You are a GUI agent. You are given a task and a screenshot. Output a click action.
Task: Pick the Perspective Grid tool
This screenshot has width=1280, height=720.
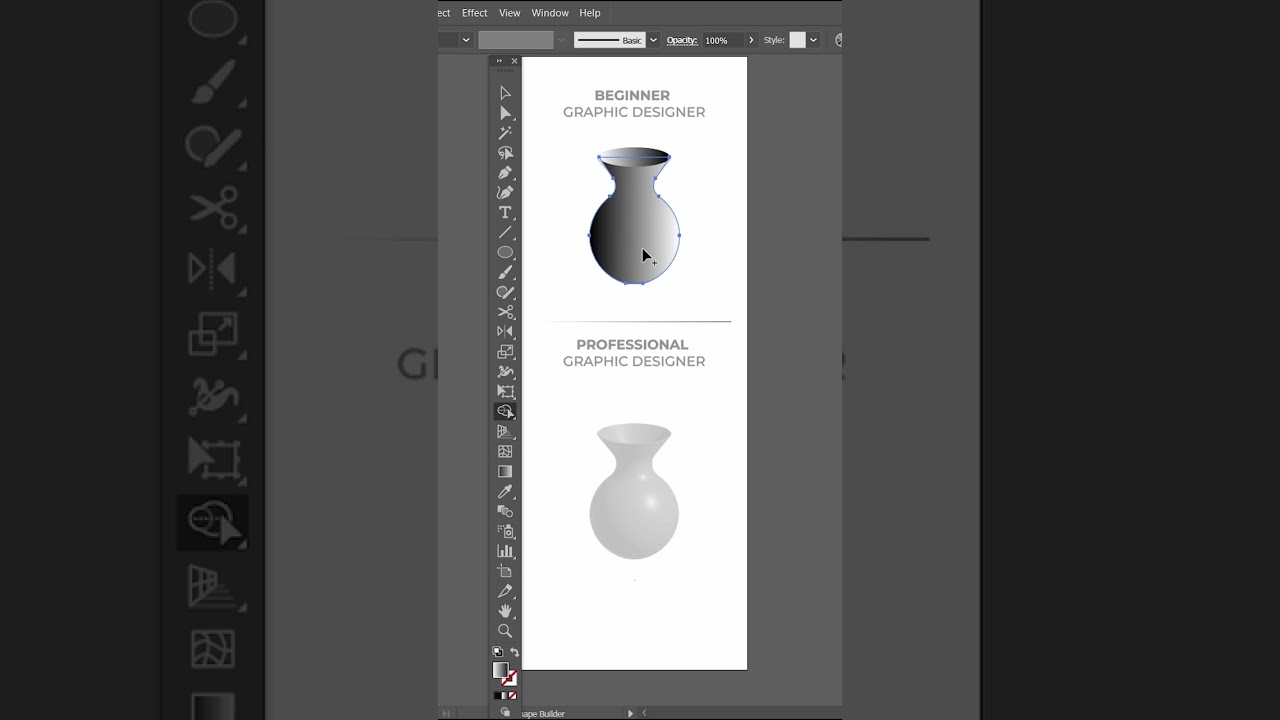click(x=505, y=432)
